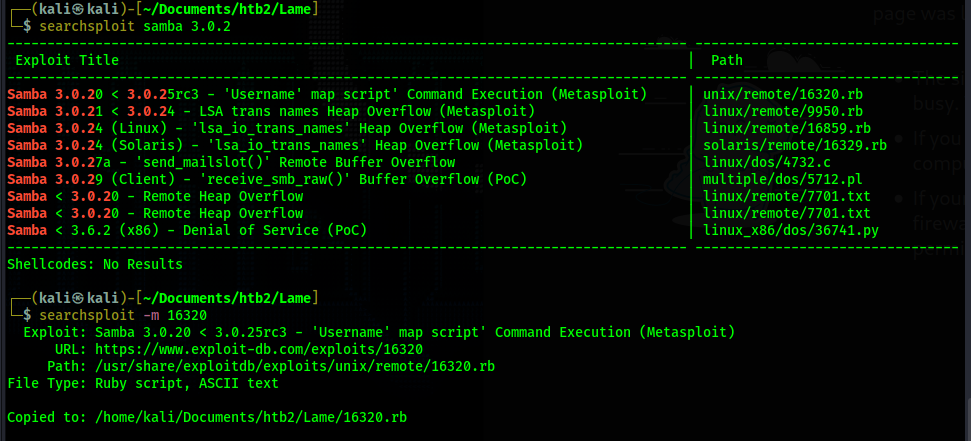Select the multiple/dos/5712.pl path entry
Viewport: 971px width, 441px height.
point(783,180)
